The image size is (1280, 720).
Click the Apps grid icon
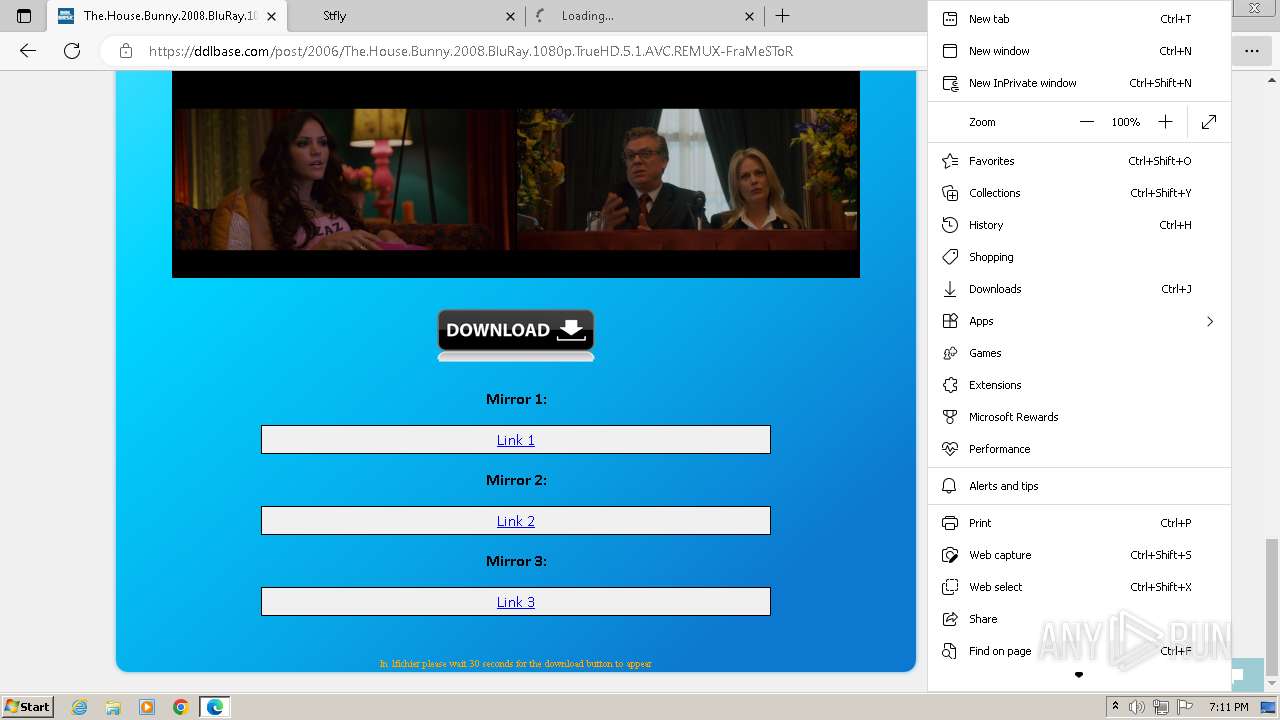950,321
